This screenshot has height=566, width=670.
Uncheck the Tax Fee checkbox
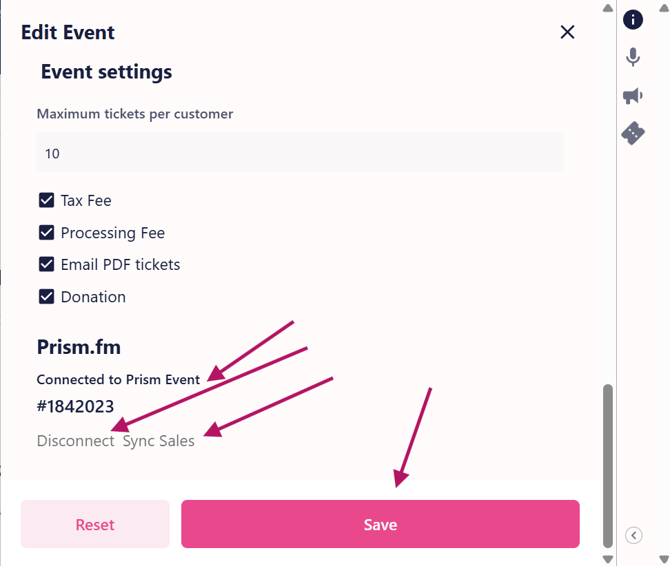tap(46, 200)
